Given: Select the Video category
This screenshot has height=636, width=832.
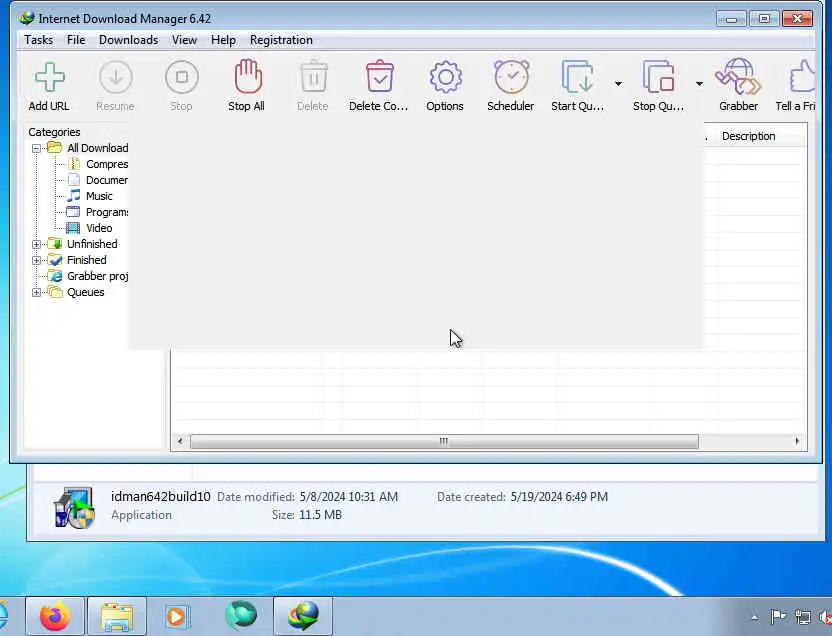Looking at the screenshot, I should (x=99, y=228).
